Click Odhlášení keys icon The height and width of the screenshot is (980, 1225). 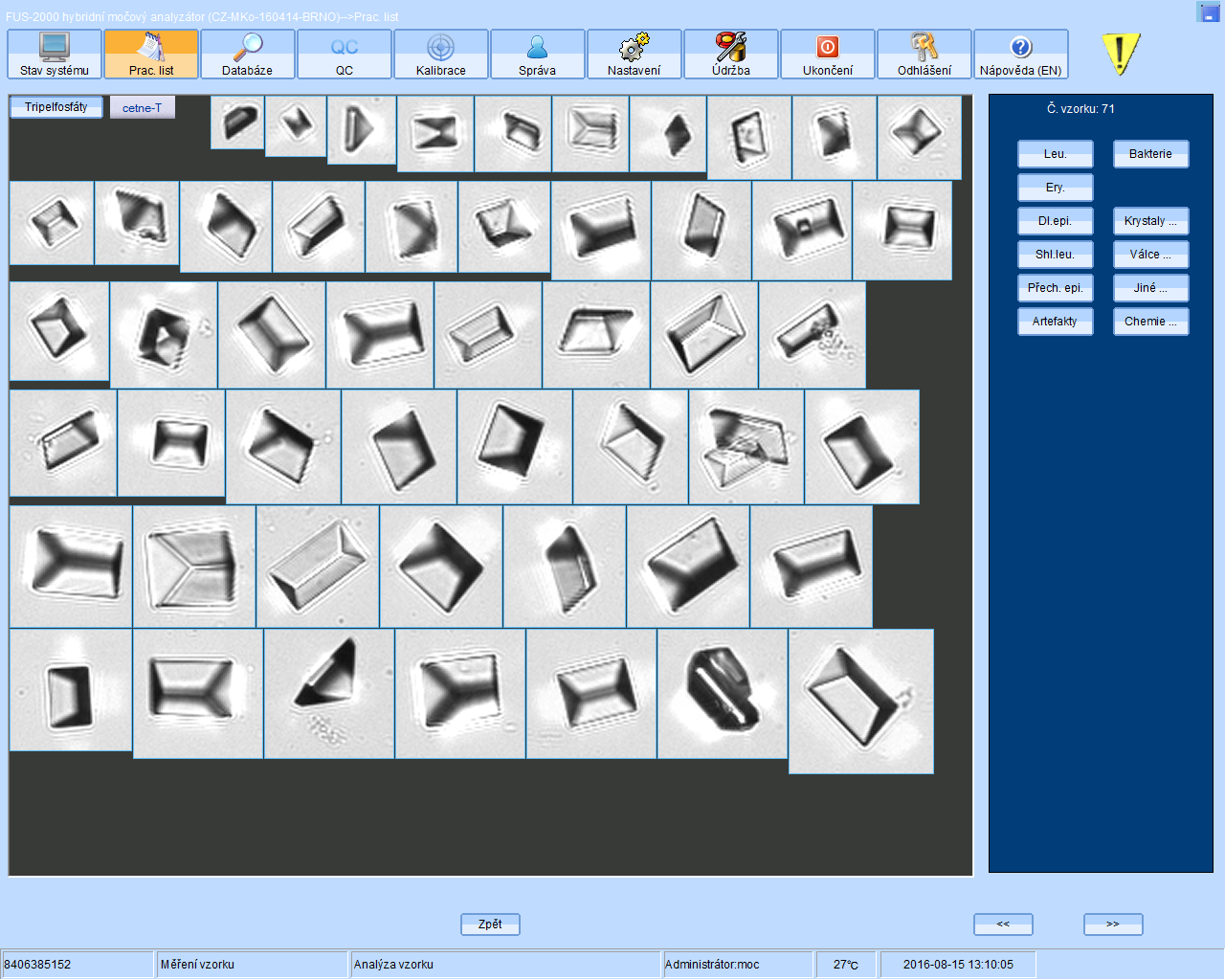[x=924, y=54]
